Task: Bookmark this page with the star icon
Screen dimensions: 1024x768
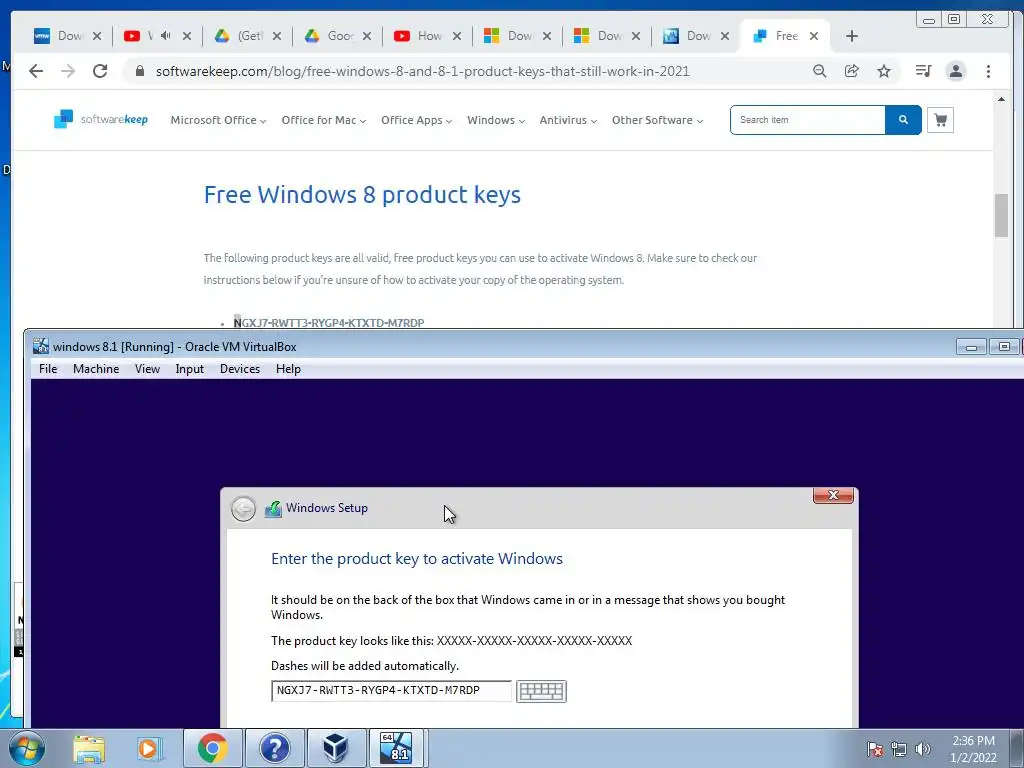Action: pos(884,71)
